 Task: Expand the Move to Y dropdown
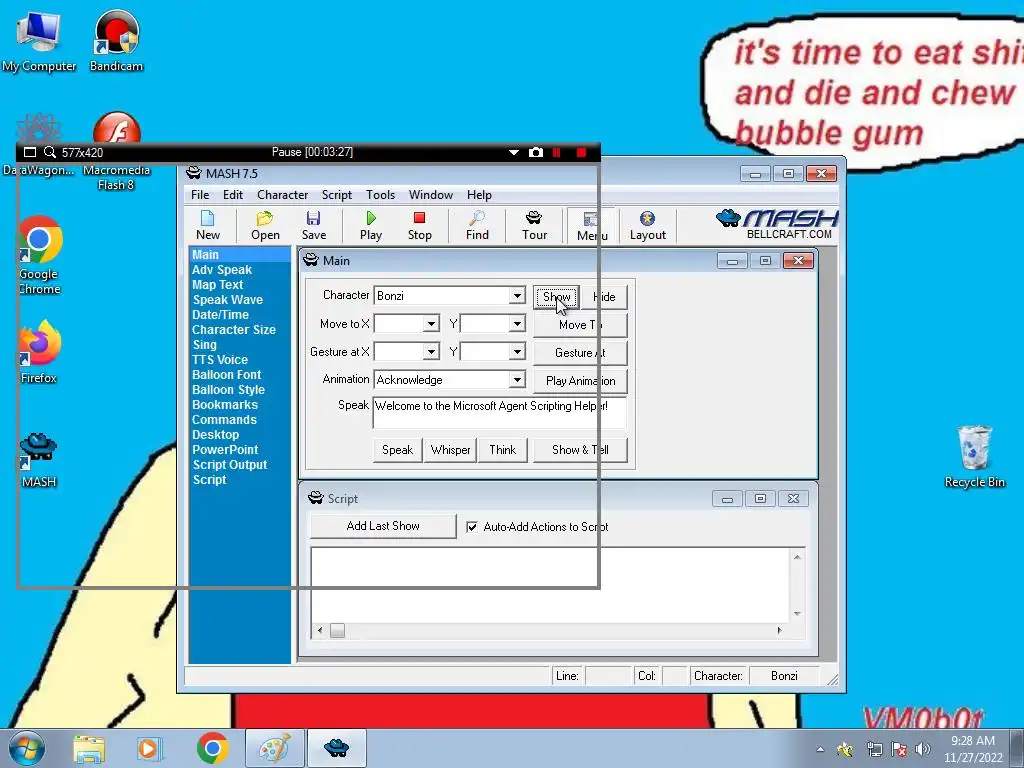(x=517, y=324)
